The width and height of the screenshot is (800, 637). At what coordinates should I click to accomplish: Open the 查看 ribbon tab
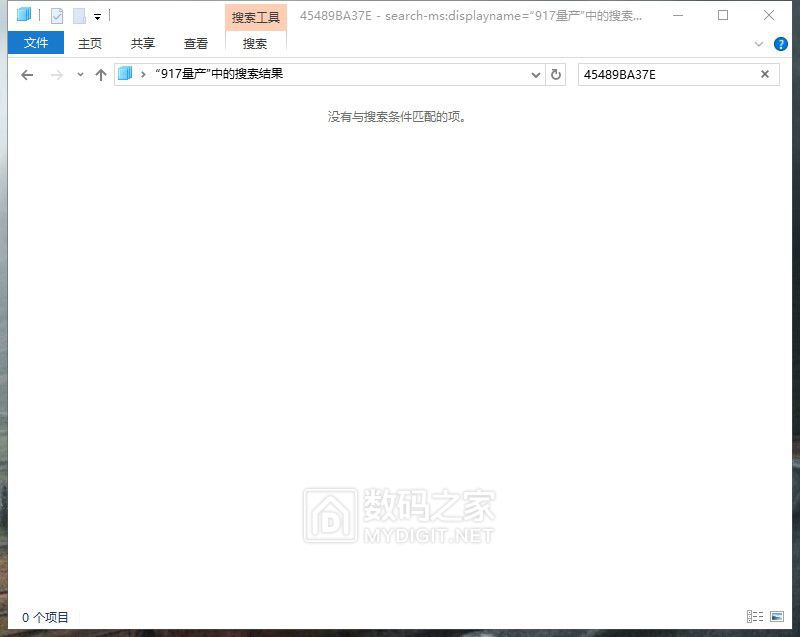tap(196, 44)
